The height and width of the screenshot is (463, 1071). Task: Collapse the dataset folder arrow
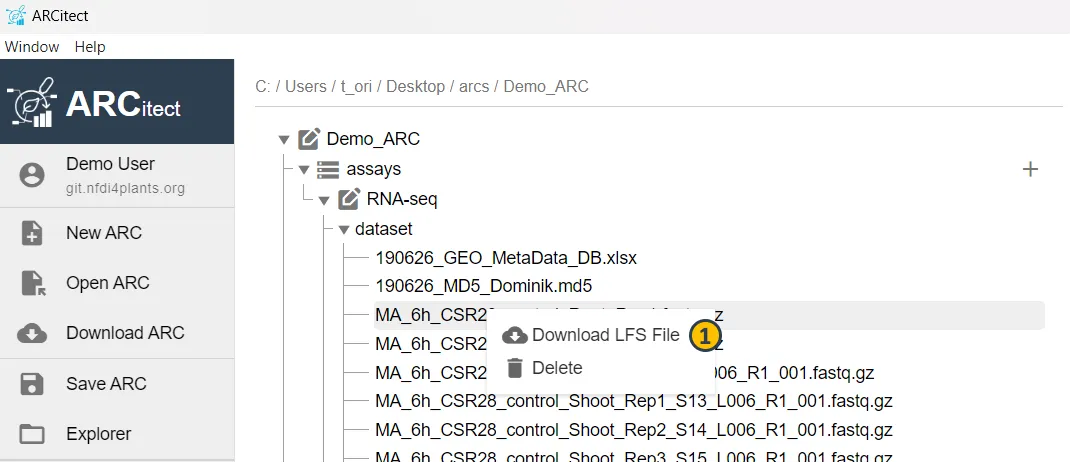click(344, 230)
